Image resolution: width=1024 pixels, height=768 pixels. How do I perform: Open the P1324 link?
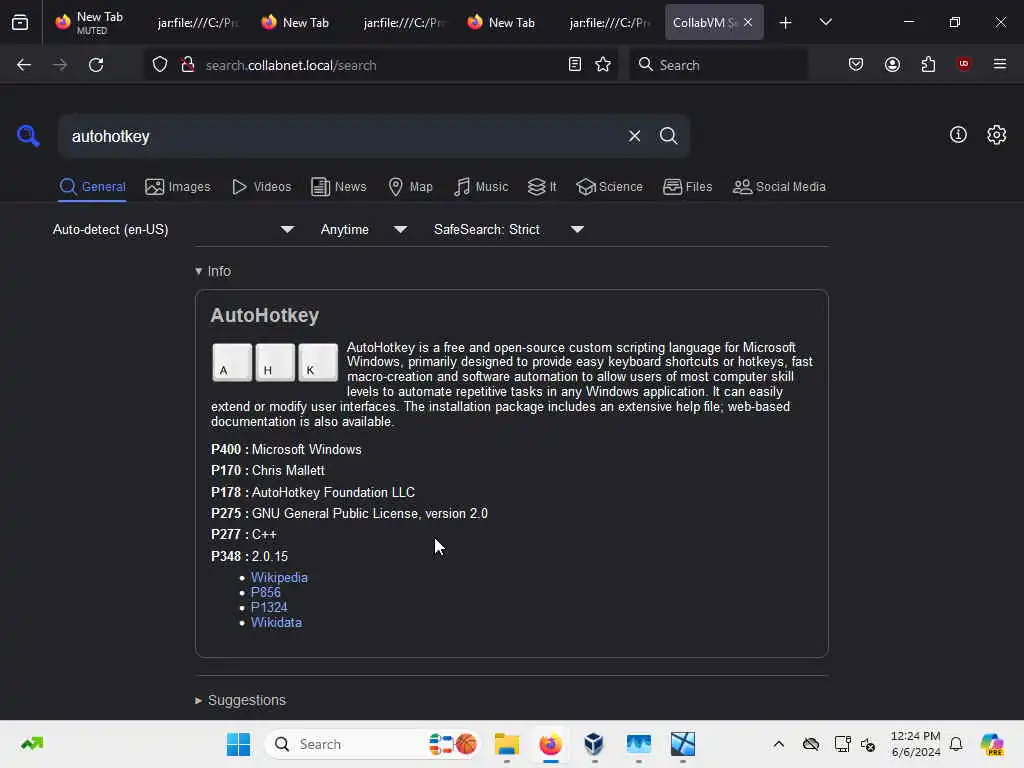coord(269,607)
